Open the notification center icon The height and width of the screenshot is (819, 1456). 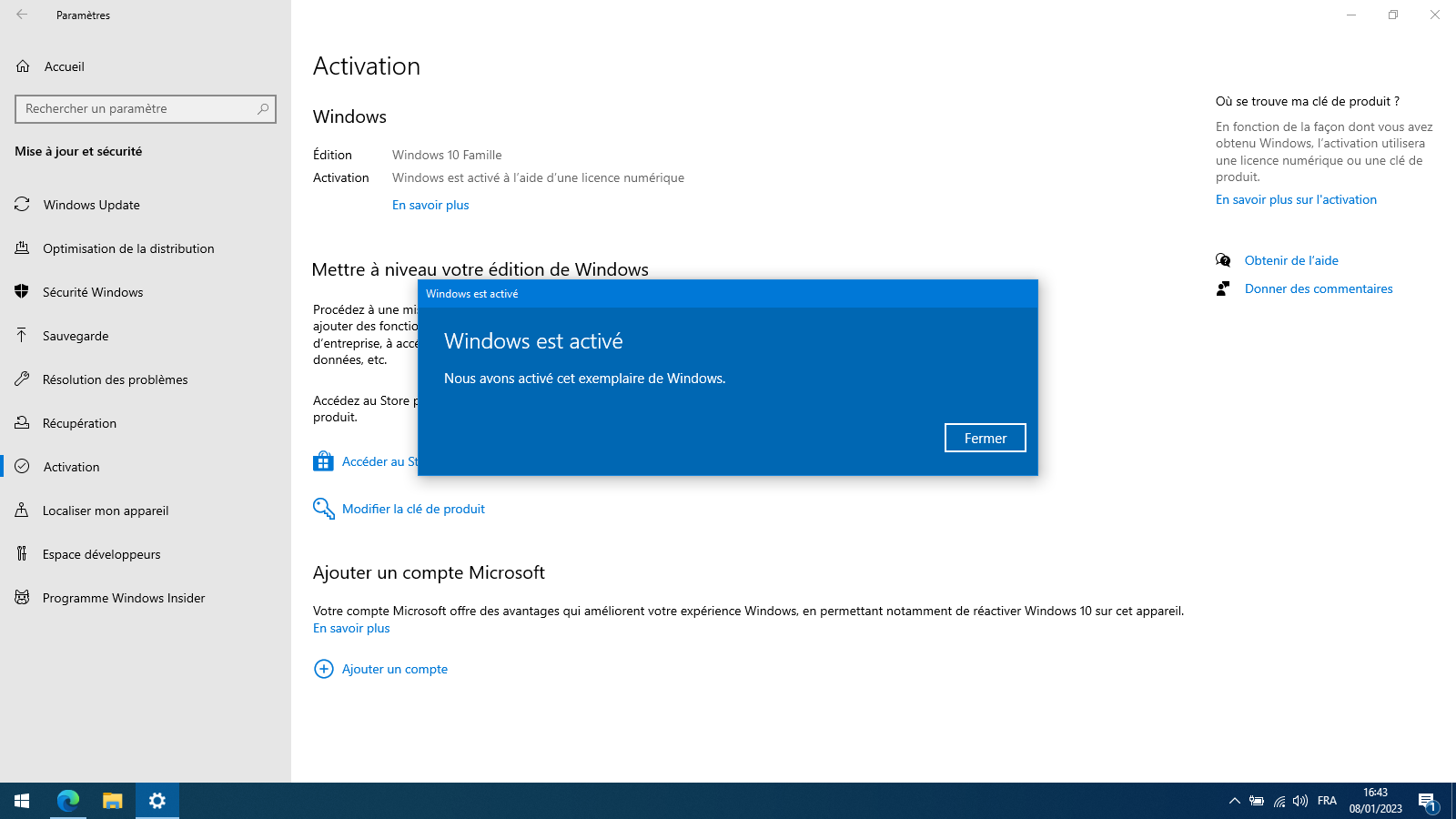[1427, 801]
